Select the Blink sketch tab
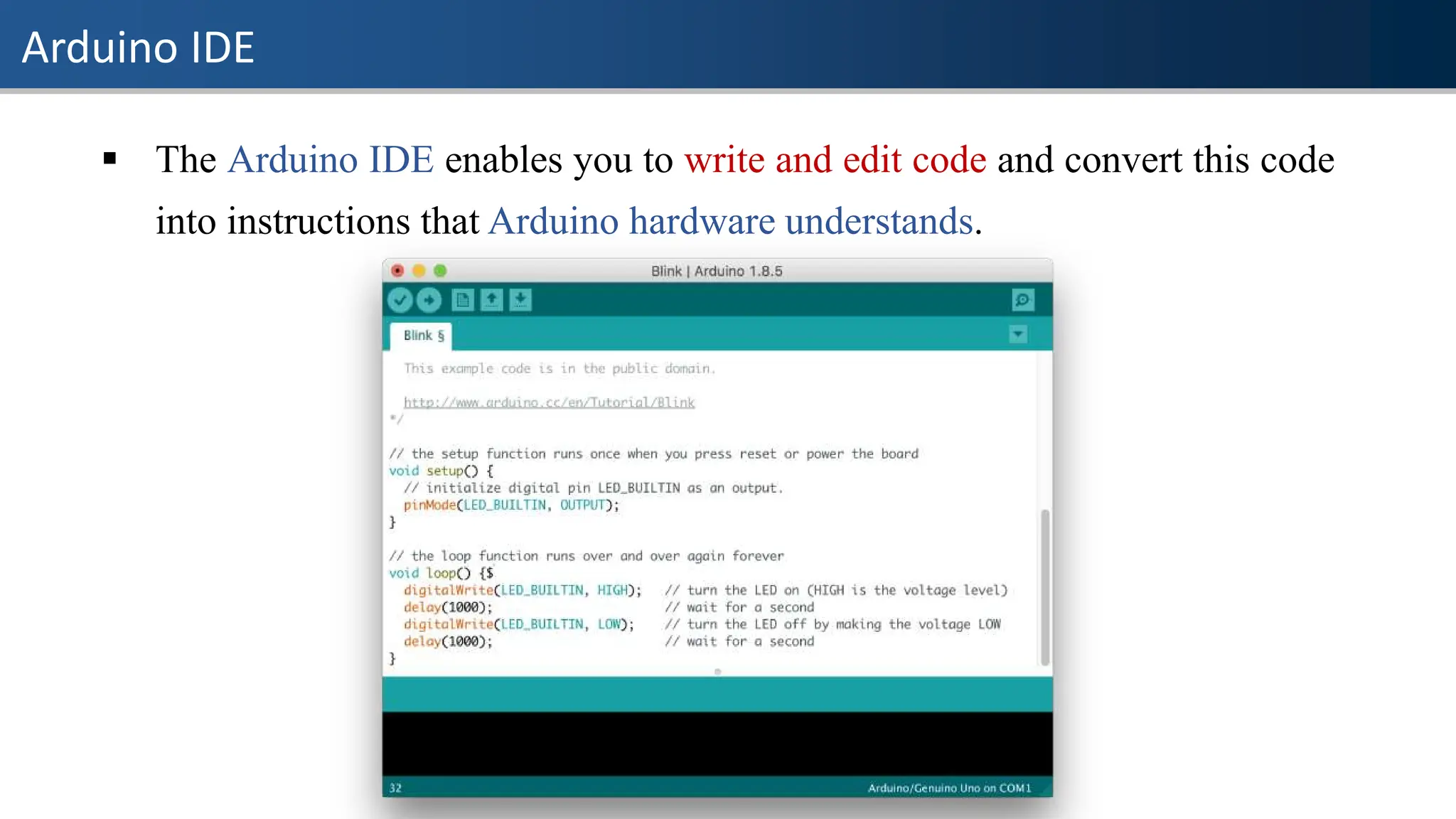The height and width of the screenshot is (819, 1456). click(422, 336)
